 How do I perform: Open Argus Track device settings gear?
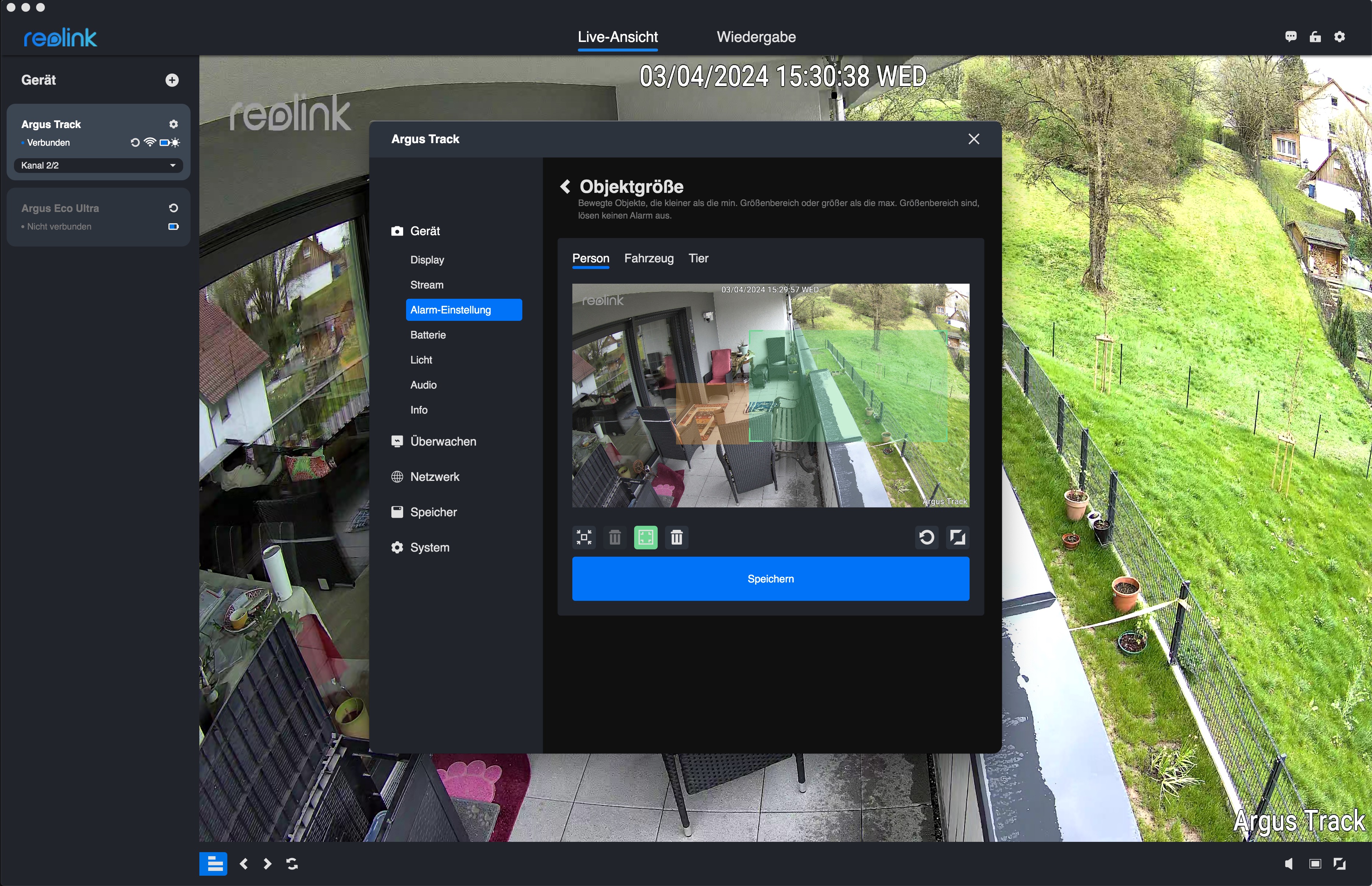174,124
